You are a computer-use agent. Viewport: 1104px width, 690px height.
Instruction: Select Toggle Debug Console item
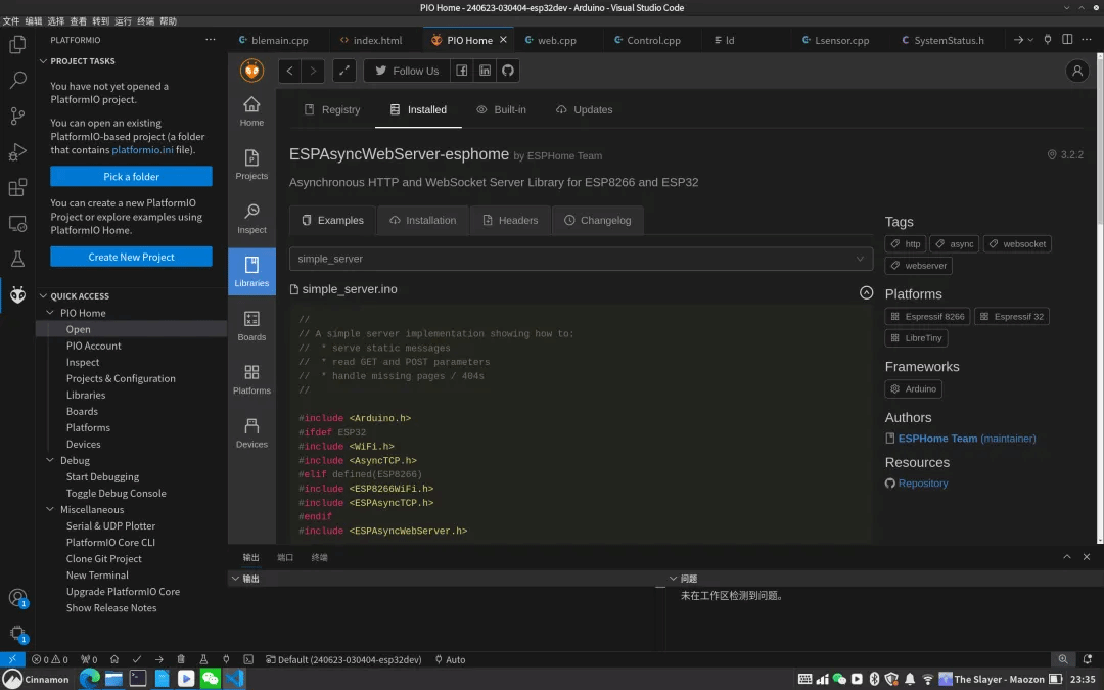click(x=116, y=494)
